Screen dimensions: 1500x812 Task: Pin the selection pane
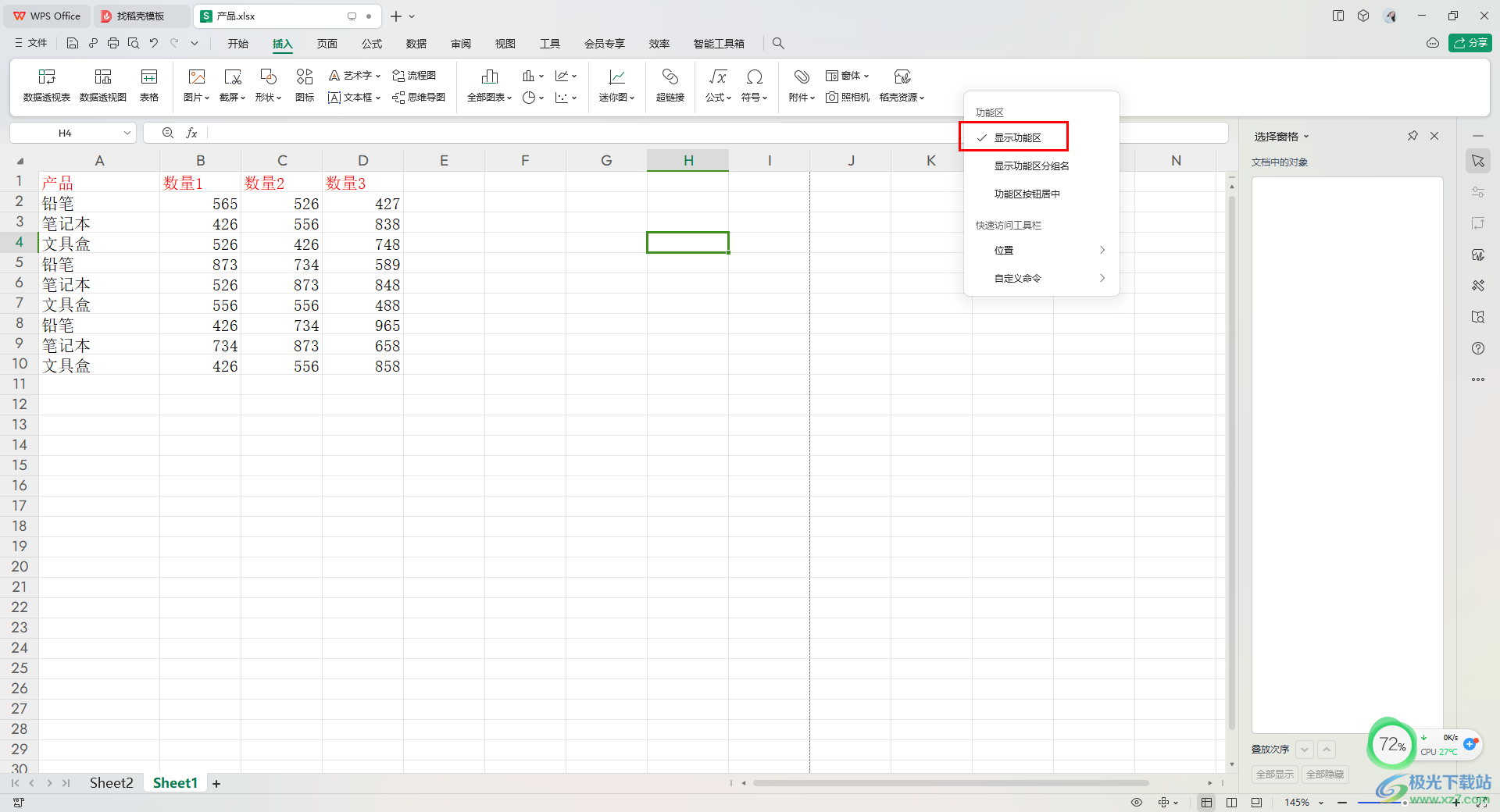pyautogui.click(x=1412, y=136)
